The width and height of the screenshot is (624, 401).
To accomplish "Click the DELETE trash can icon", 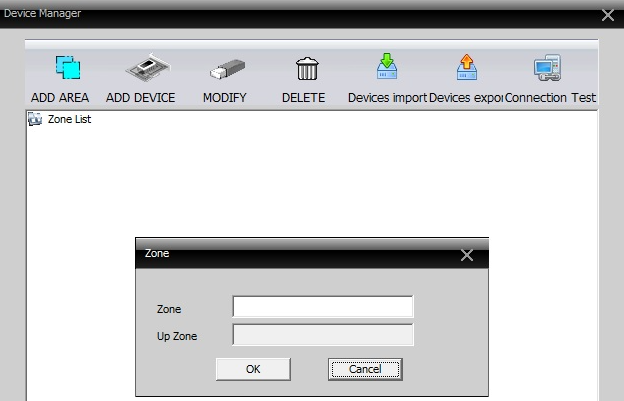I will coord(304,69).
